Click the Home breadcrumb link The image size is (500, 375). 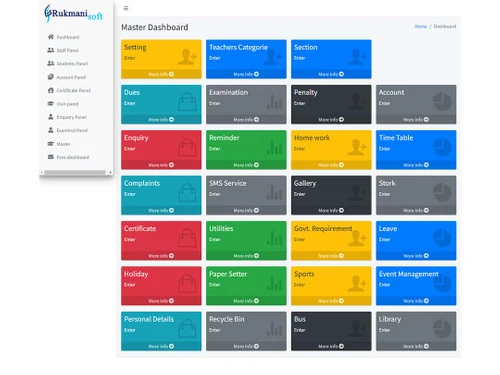point(421,26)
